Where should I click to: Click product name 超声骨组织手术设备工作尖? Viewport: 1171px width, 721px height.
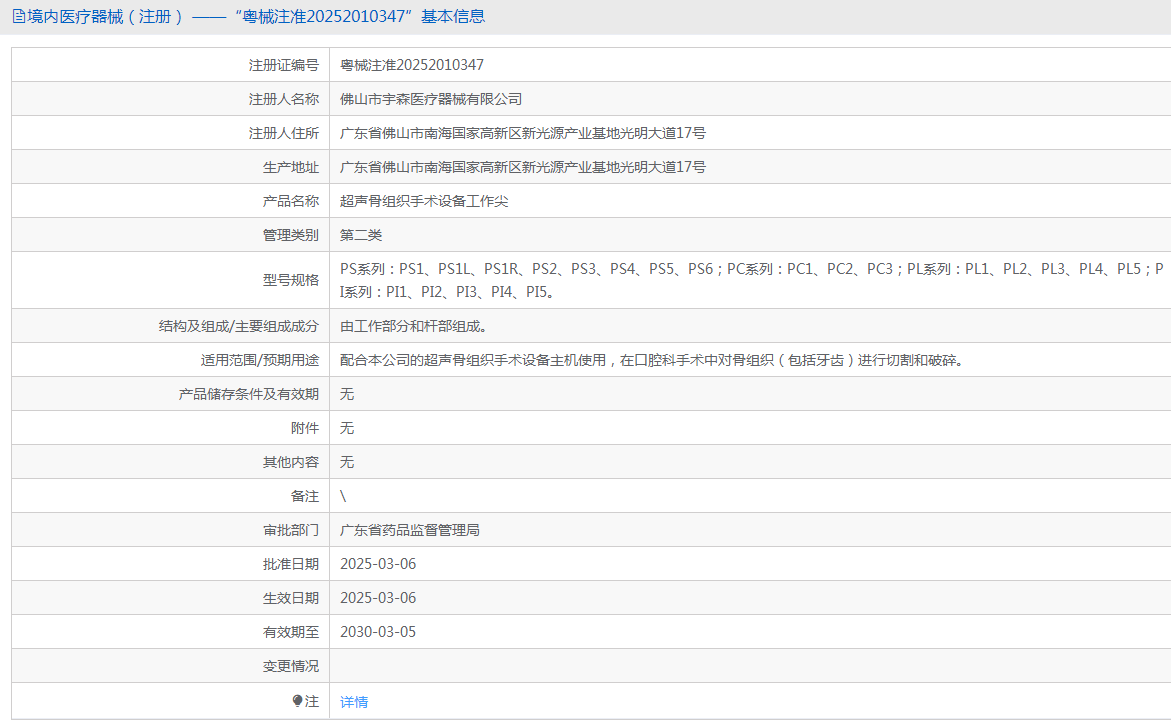pos(423,201)
